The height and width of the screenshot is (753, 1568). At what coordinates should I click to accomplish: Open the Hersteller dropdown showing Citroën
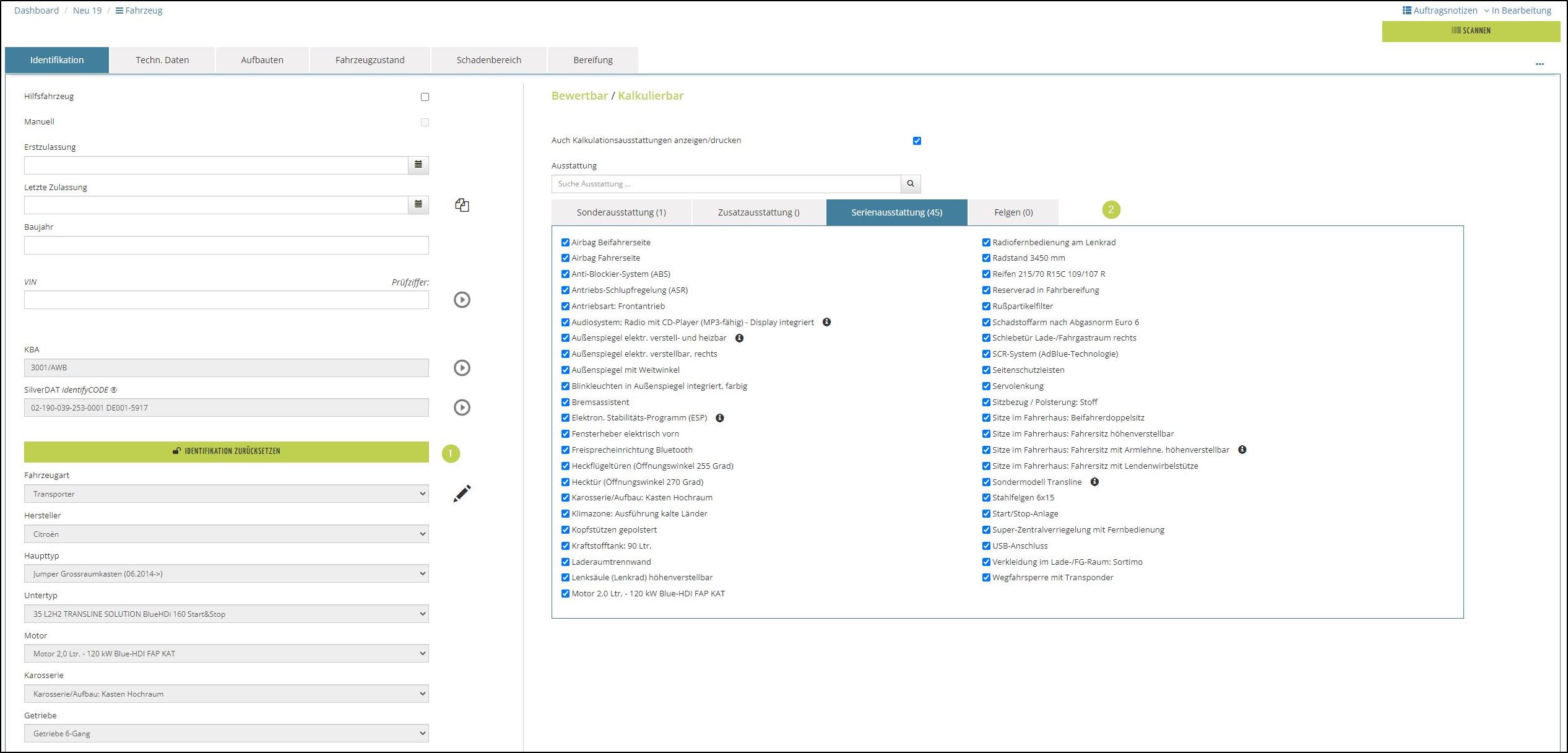coord(226,534)
